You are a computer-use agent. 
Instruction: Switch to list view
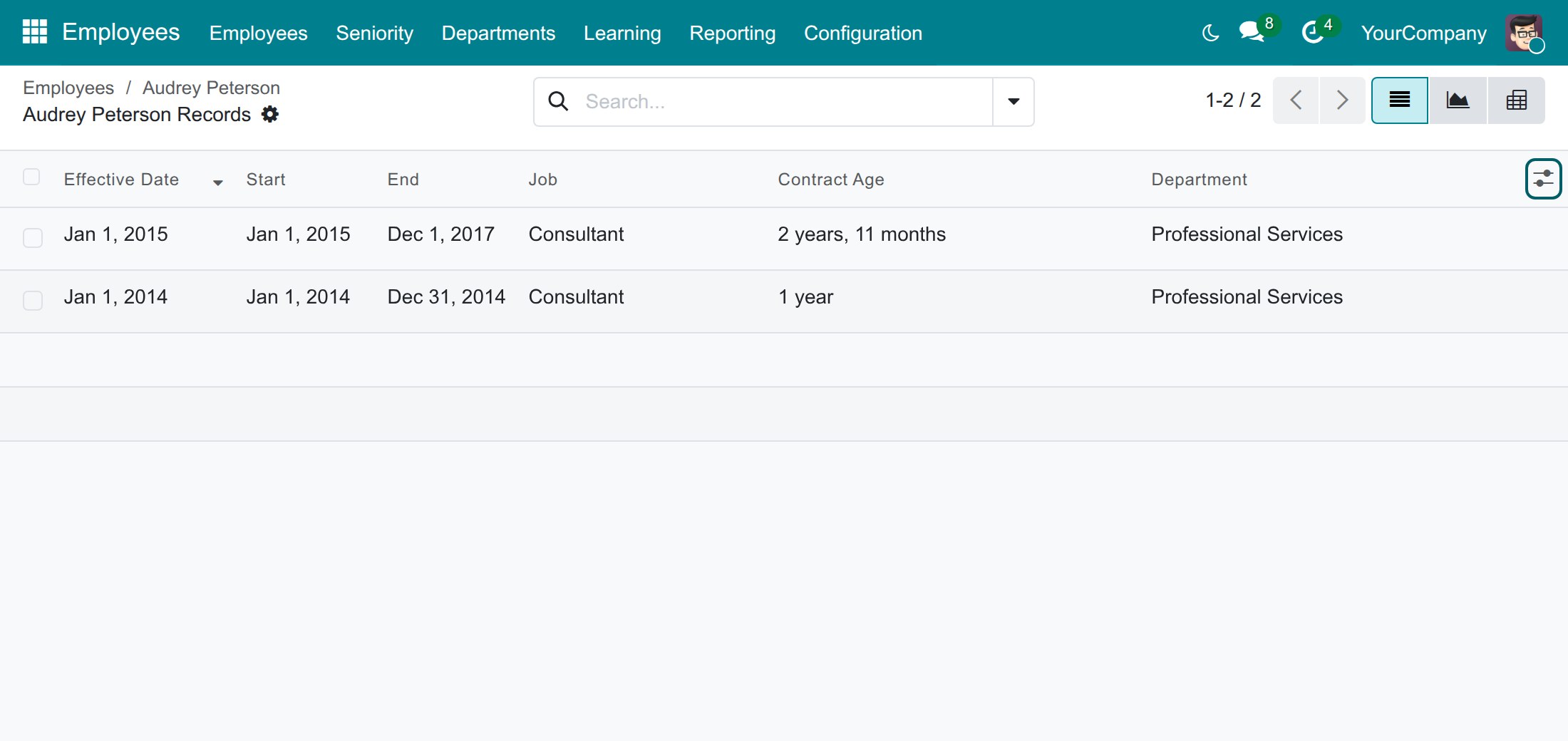point(1400,100)
